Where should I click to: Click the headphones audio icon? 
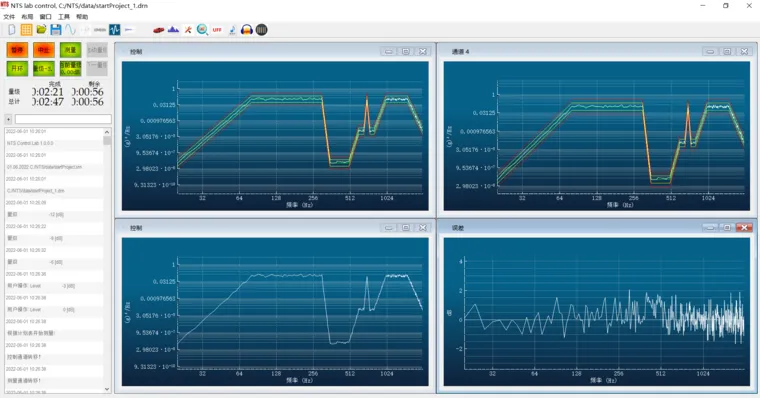pyautogui.click(x=247, y=30)
